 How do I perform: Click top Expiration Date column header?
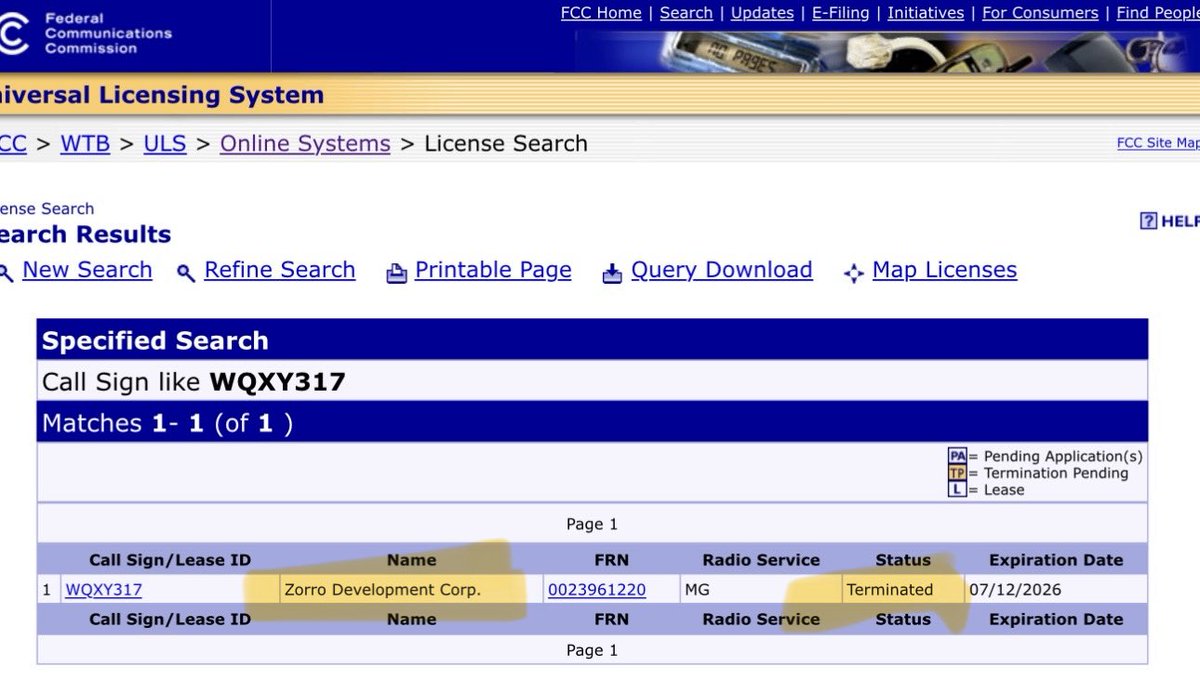pyautogui.click(x=1056, y=560)
